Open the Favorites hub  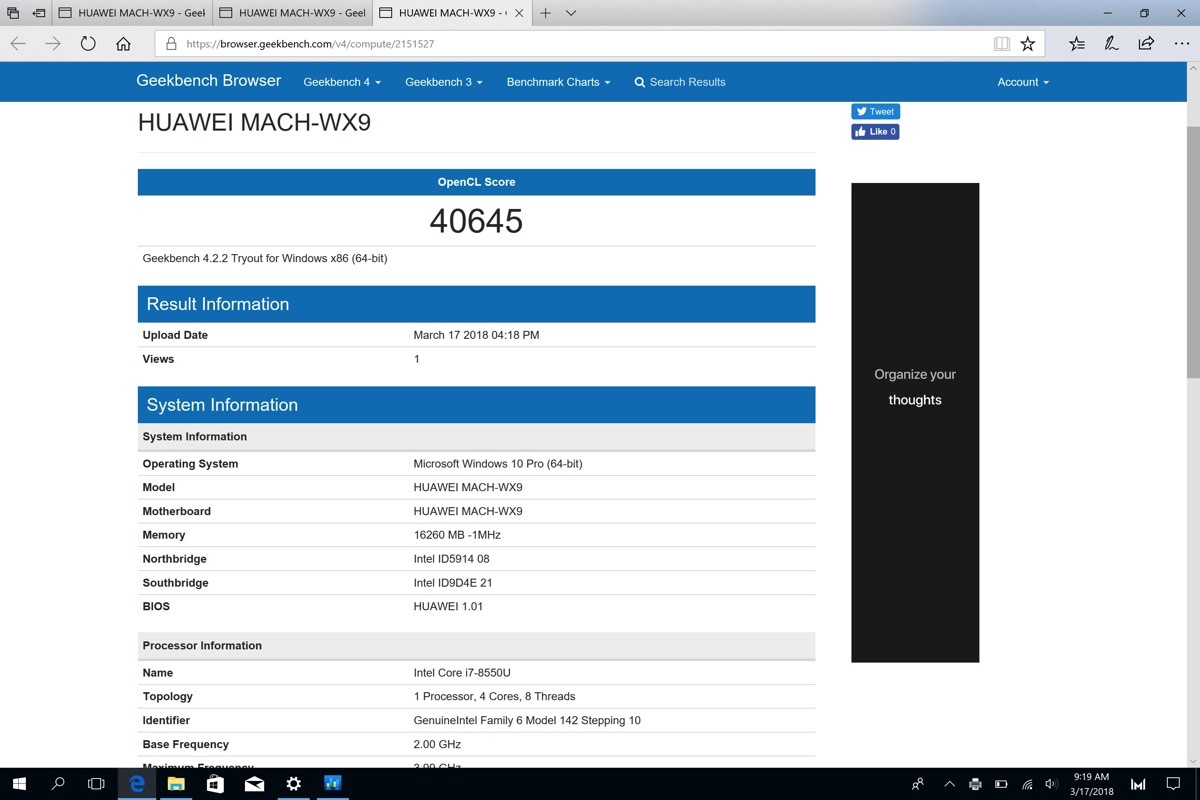(x=1076, y=44)
